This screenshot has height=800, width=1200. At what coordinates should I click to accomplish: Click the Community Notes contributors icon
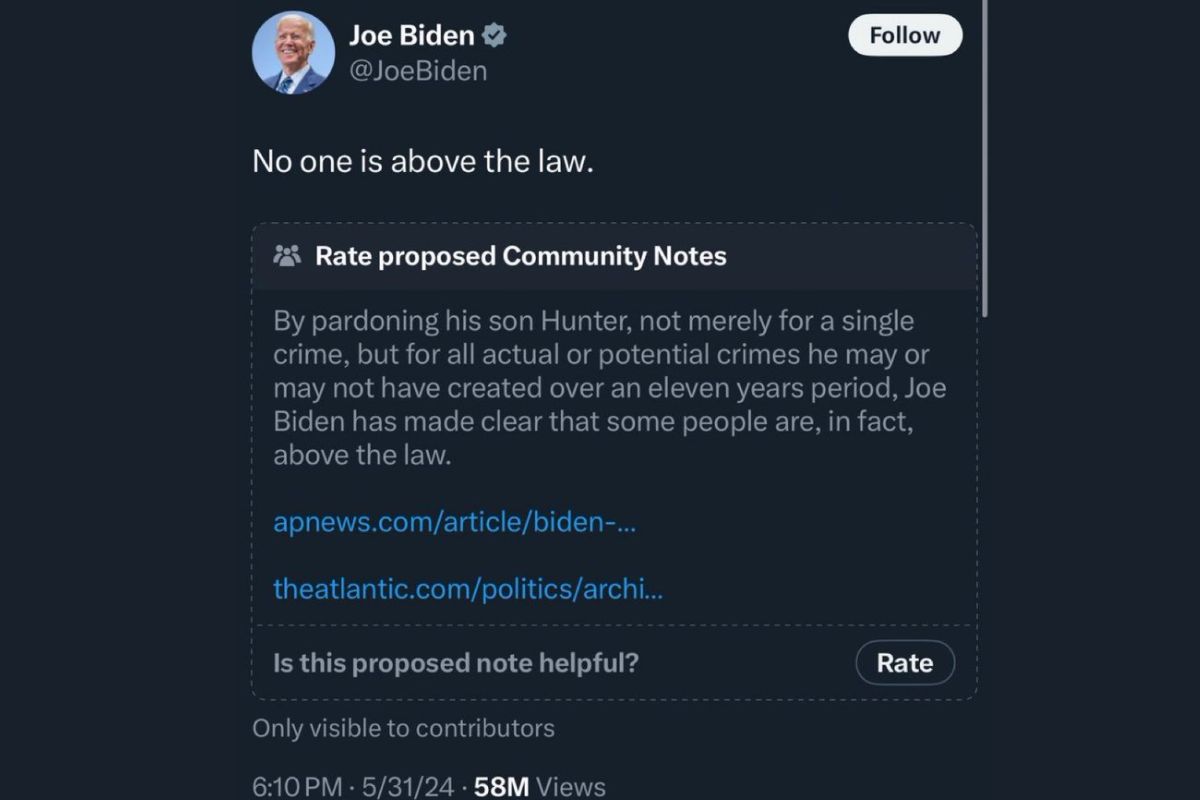[290, 256]
